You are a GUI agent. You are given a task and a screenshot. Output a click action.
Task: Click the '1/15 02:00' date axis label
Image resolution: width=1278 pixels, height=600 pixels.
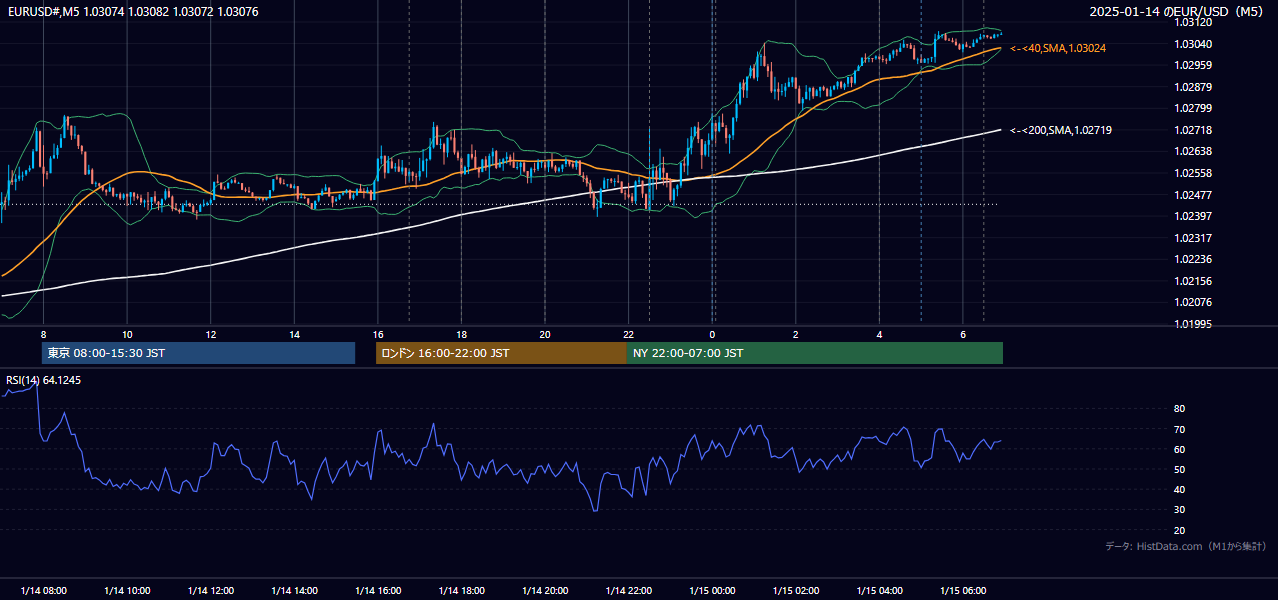pos(796,591)
